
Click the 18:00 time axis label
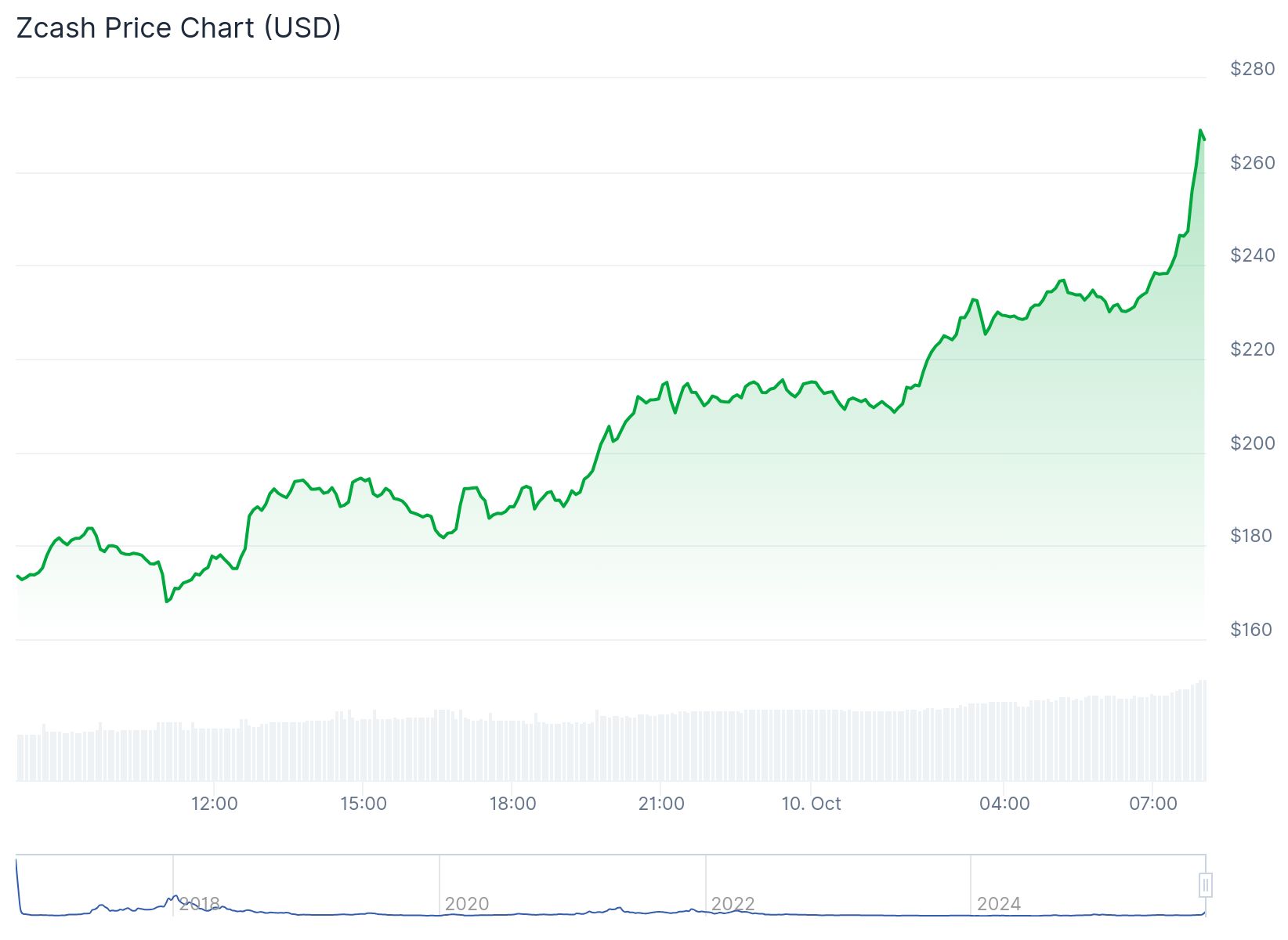click(x=512, y=804)
